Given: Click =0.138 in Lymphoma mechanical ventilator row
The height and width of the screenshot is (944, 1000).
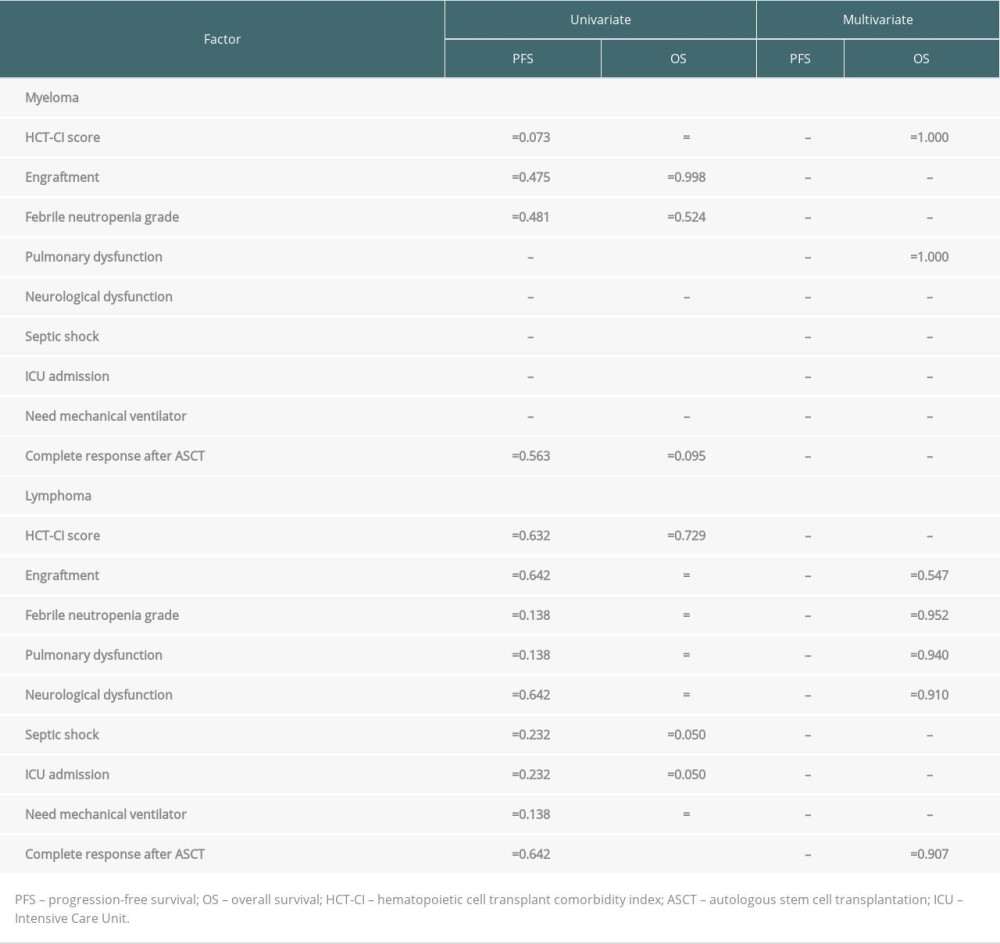Looking at the screenshot, I should coord(531,815).
